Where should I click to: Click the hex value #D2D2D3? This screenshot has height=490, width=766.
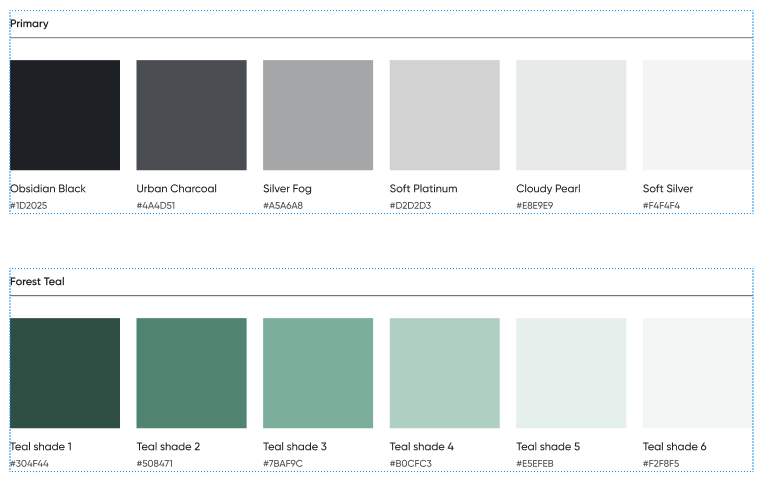pos(410,206)
